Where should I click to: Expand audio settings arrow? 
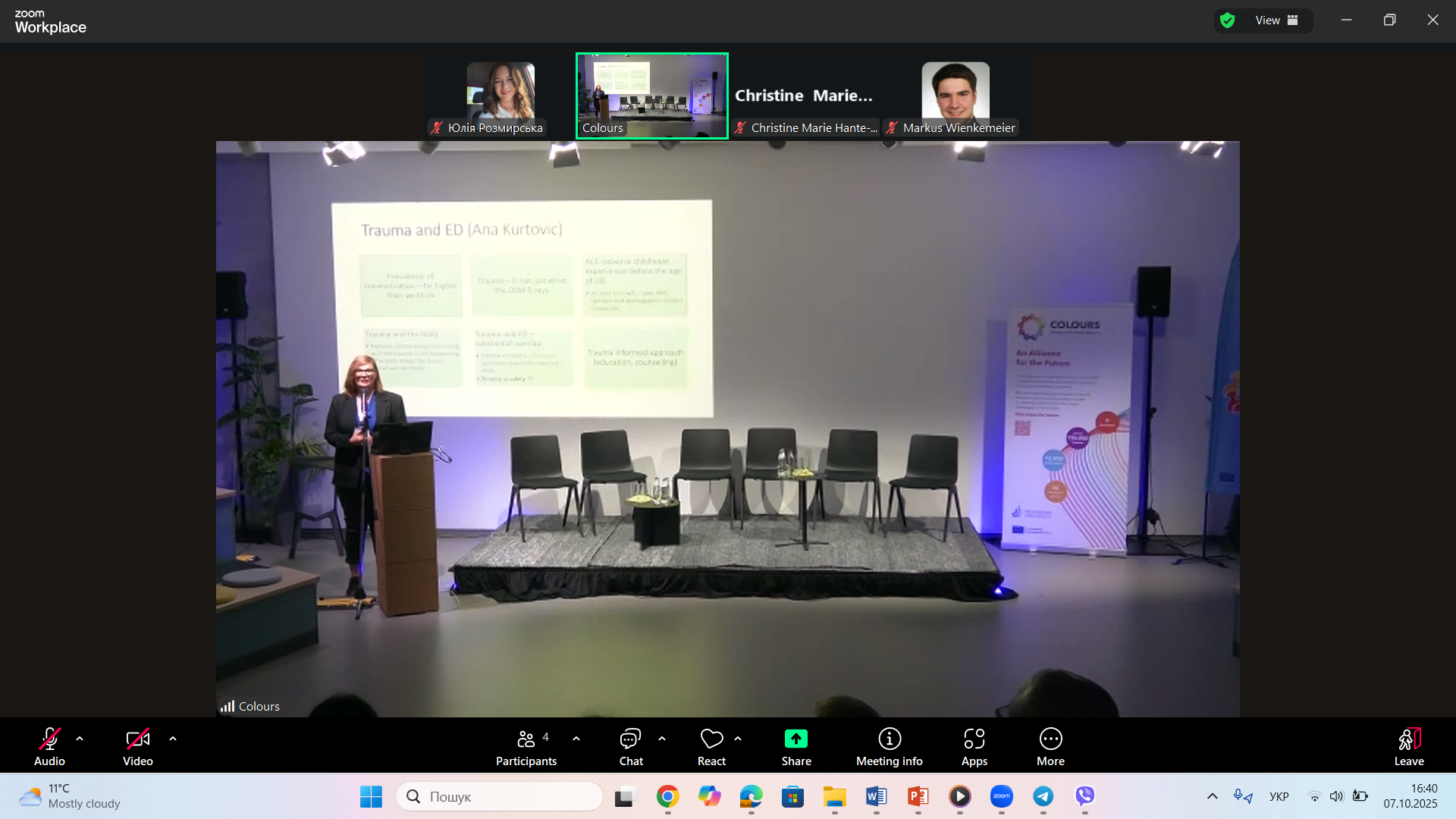80,739
